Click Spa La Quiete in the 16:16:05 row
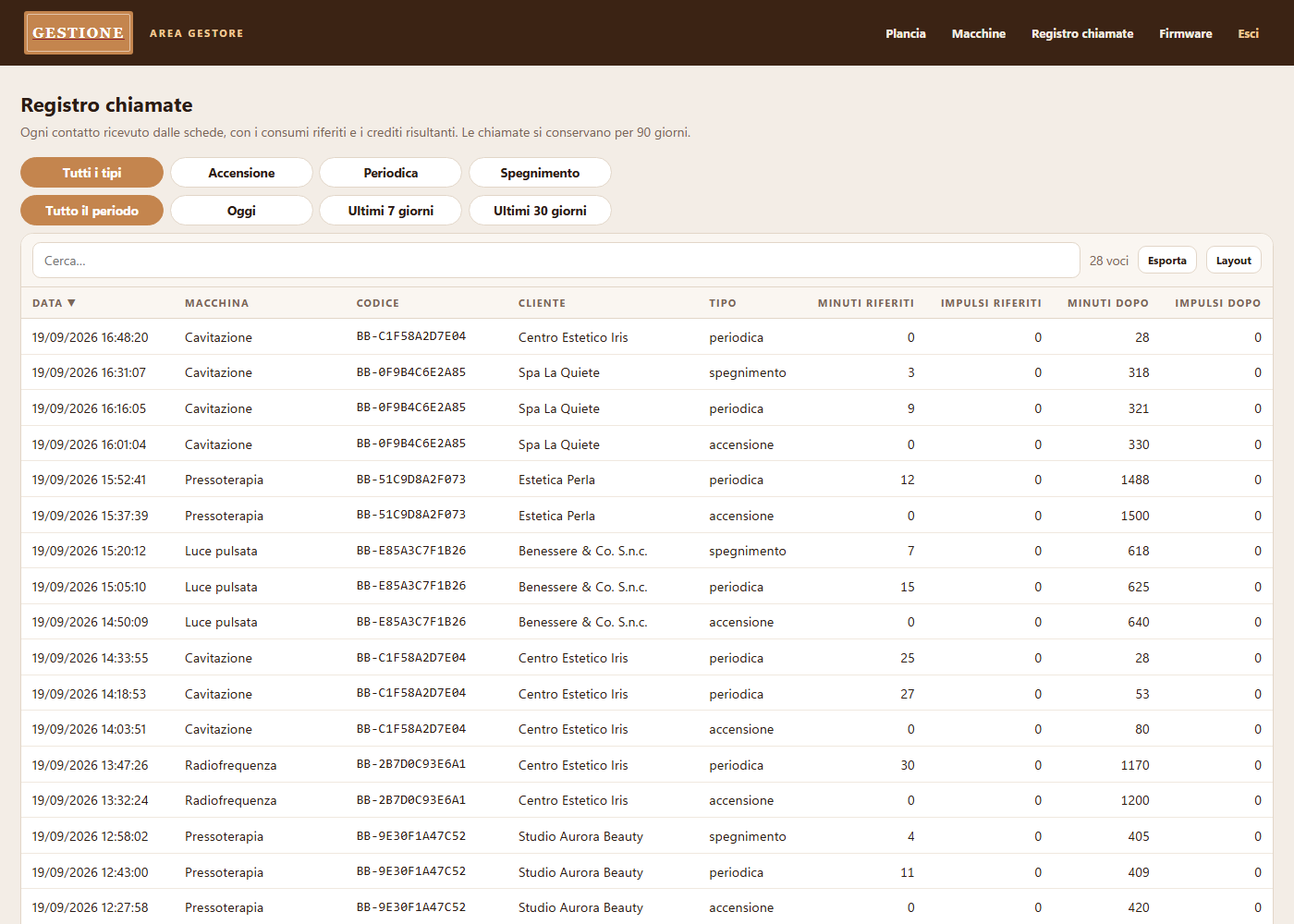The image size is (1294, 924). [559, 408]
